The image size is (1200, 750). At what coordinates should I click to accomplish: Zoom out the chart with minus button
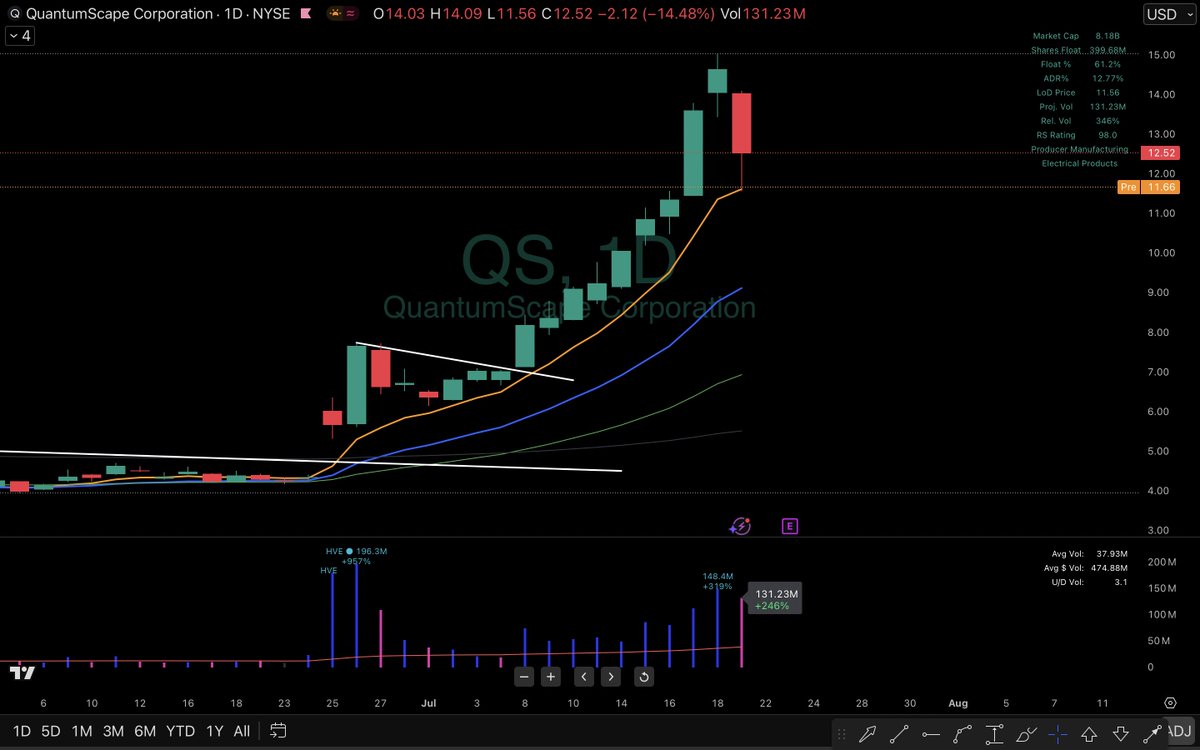coord(524,677)
